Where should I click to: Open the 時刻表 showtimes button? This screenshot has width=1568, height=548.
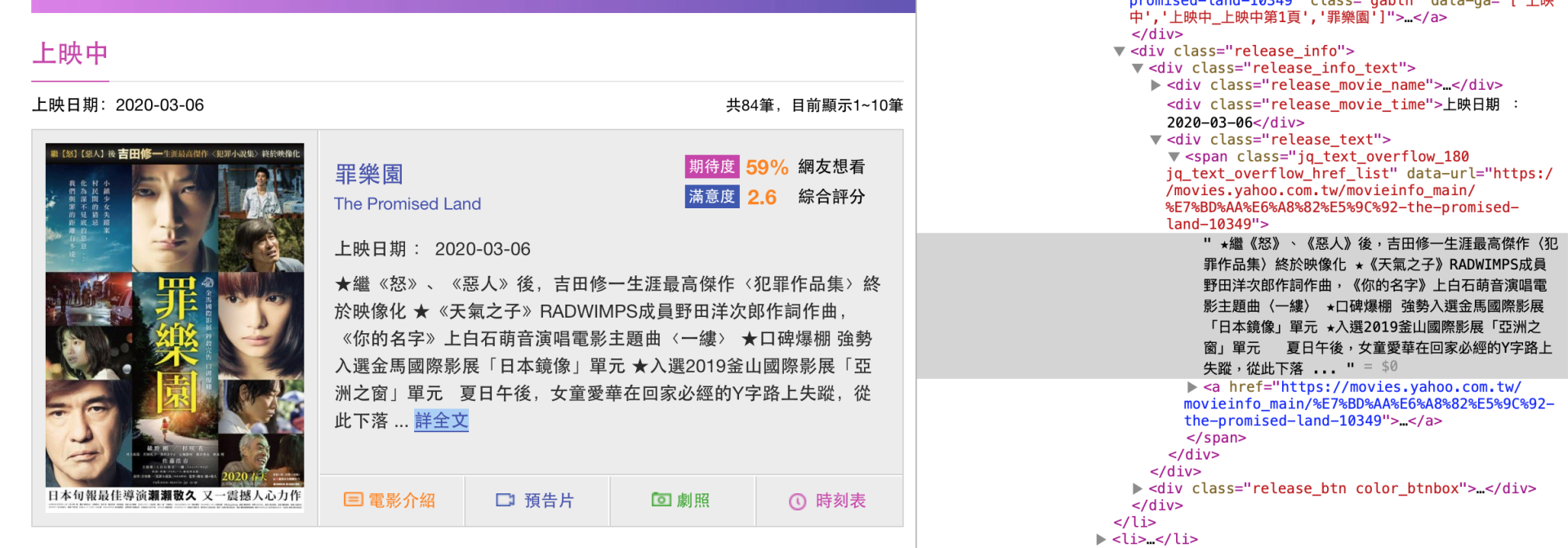click(829, 501)
